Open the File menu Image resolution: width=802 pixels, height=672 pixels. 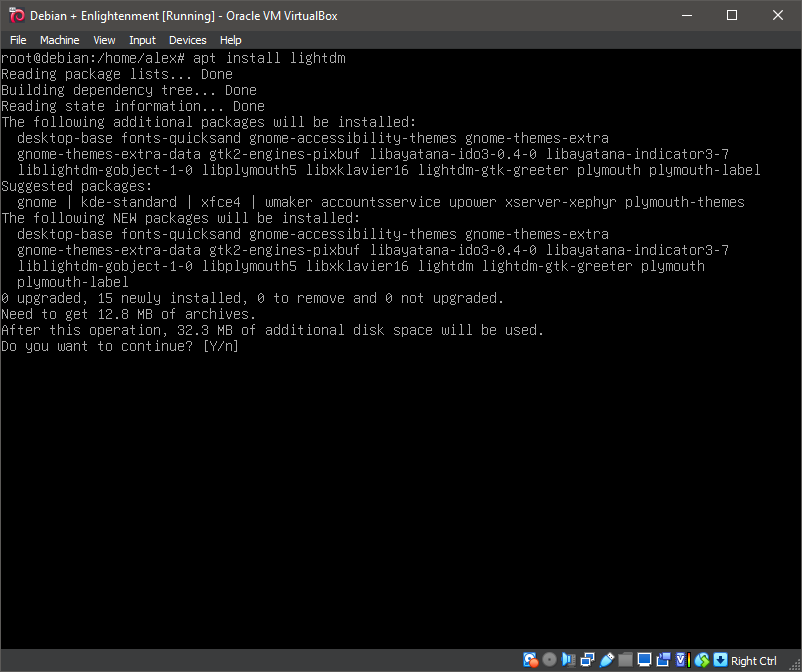pos(18,40)
